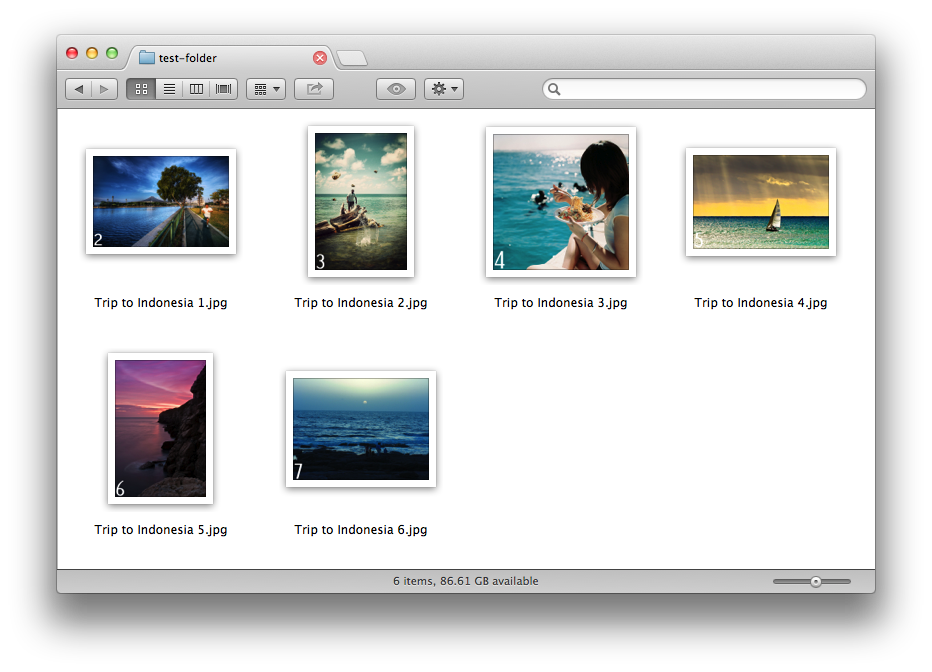
Task: Open the item arrangement dropdown
Action: coord(266,89)
